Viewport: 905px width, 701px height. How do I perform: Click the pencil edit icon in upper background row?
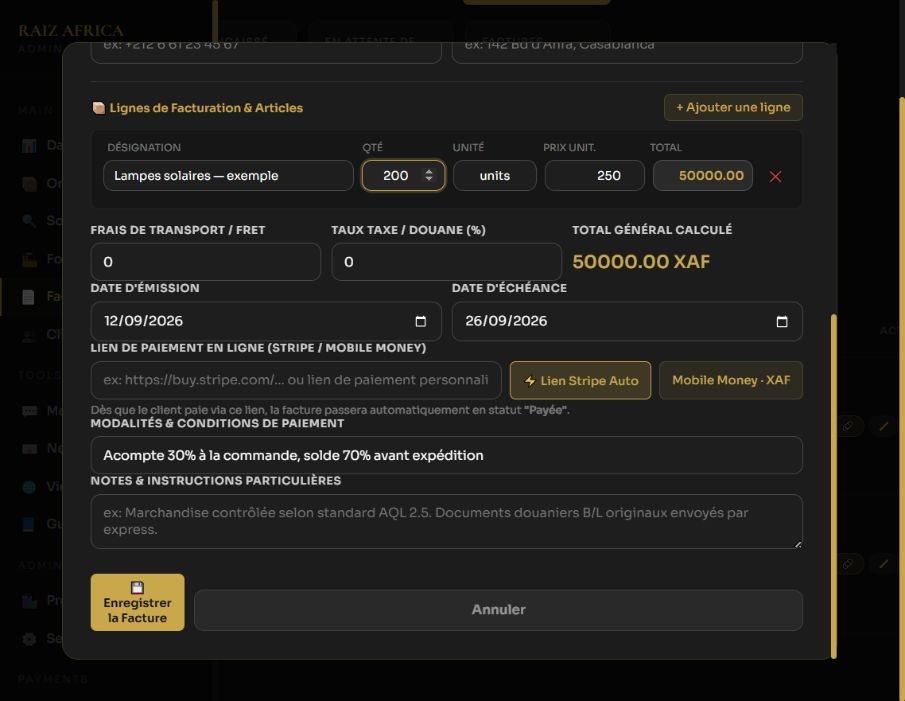(884, 426)
